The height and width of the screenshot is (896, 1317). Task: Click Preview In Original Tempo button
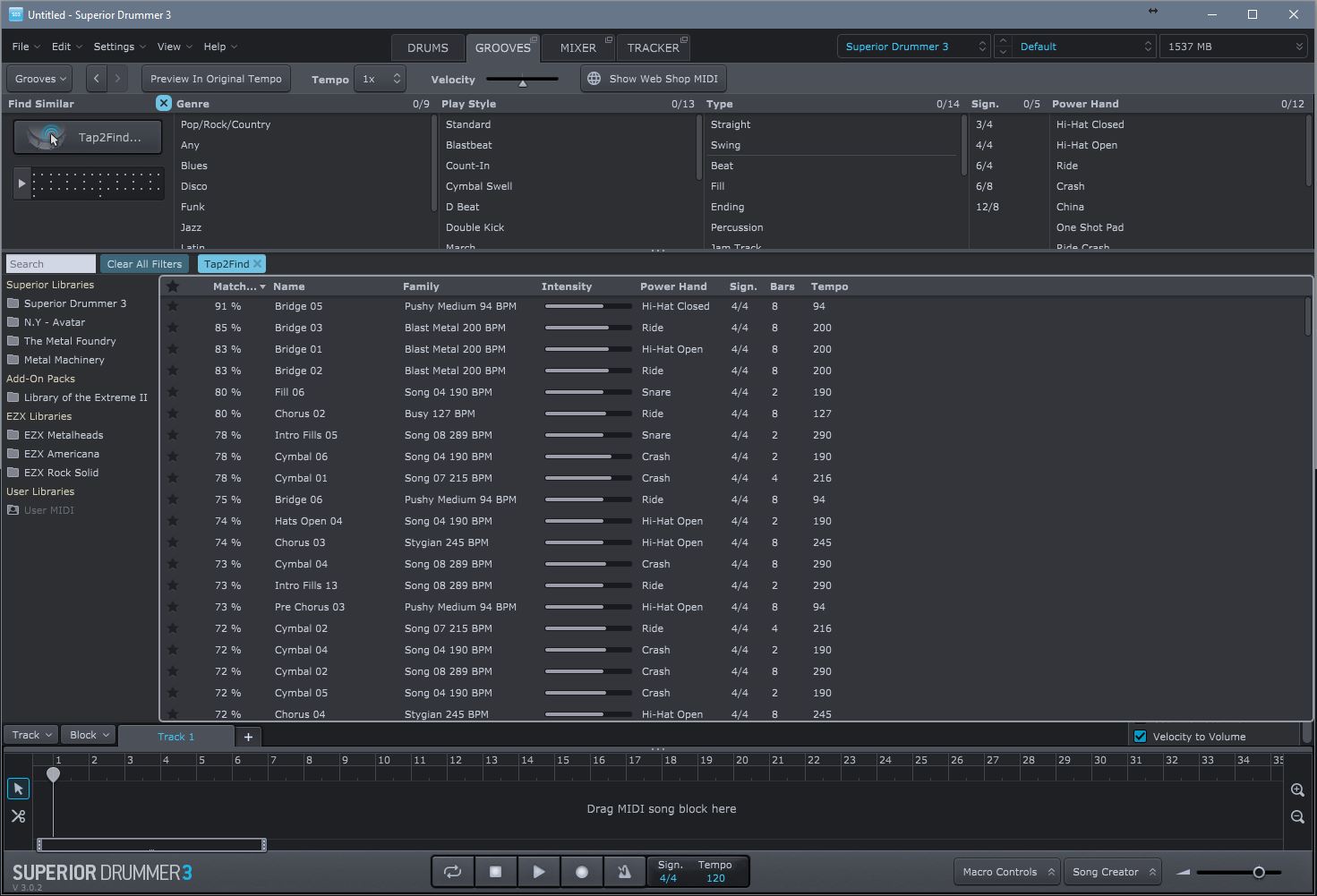pos(216,79)
